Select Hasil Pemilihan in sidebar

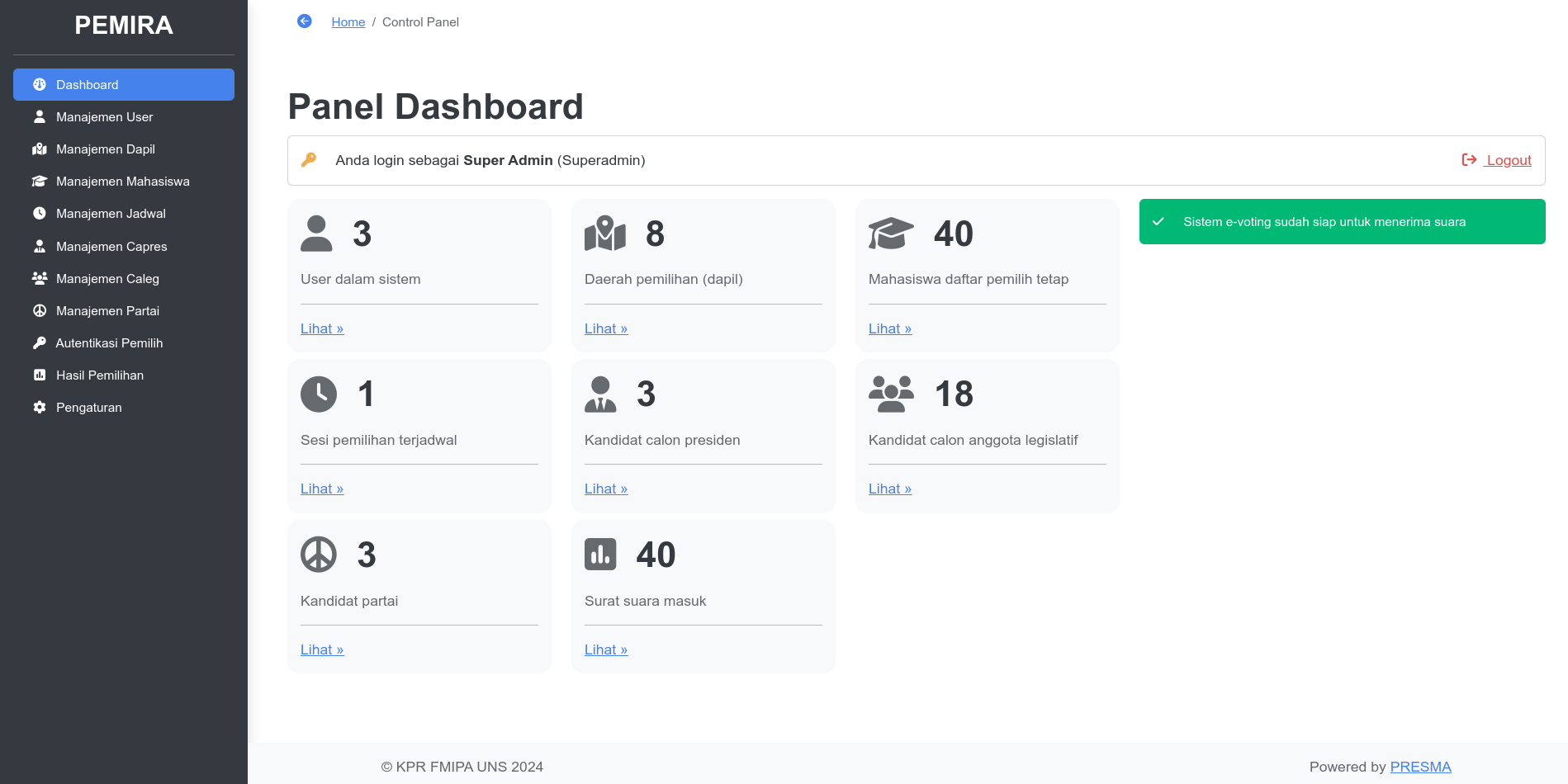[99, 375]
